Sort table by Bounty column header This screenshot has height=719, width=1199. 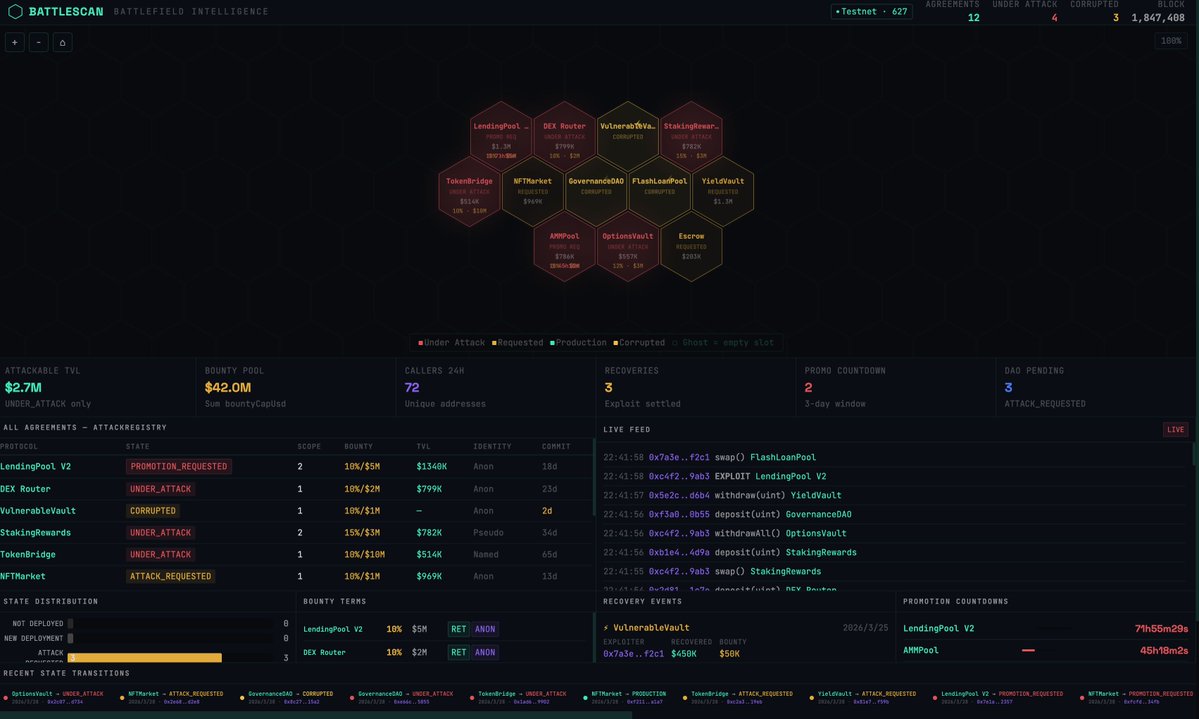click(359, 447)
